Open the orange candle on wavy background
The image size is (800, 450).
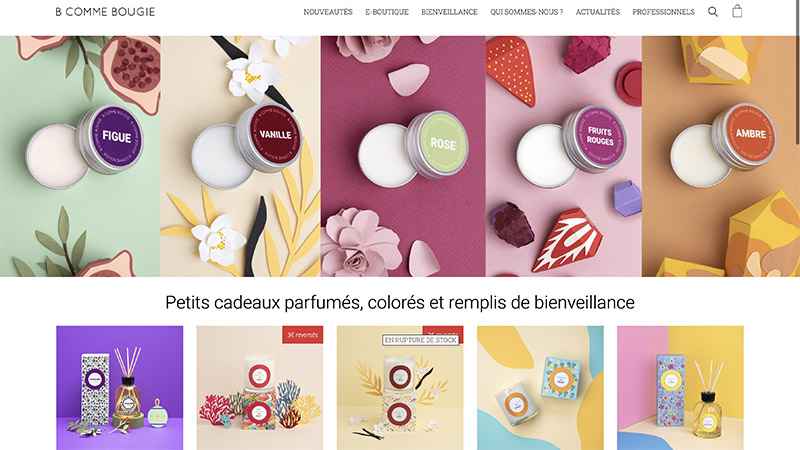pyautogui.click(x=540, y=388)
